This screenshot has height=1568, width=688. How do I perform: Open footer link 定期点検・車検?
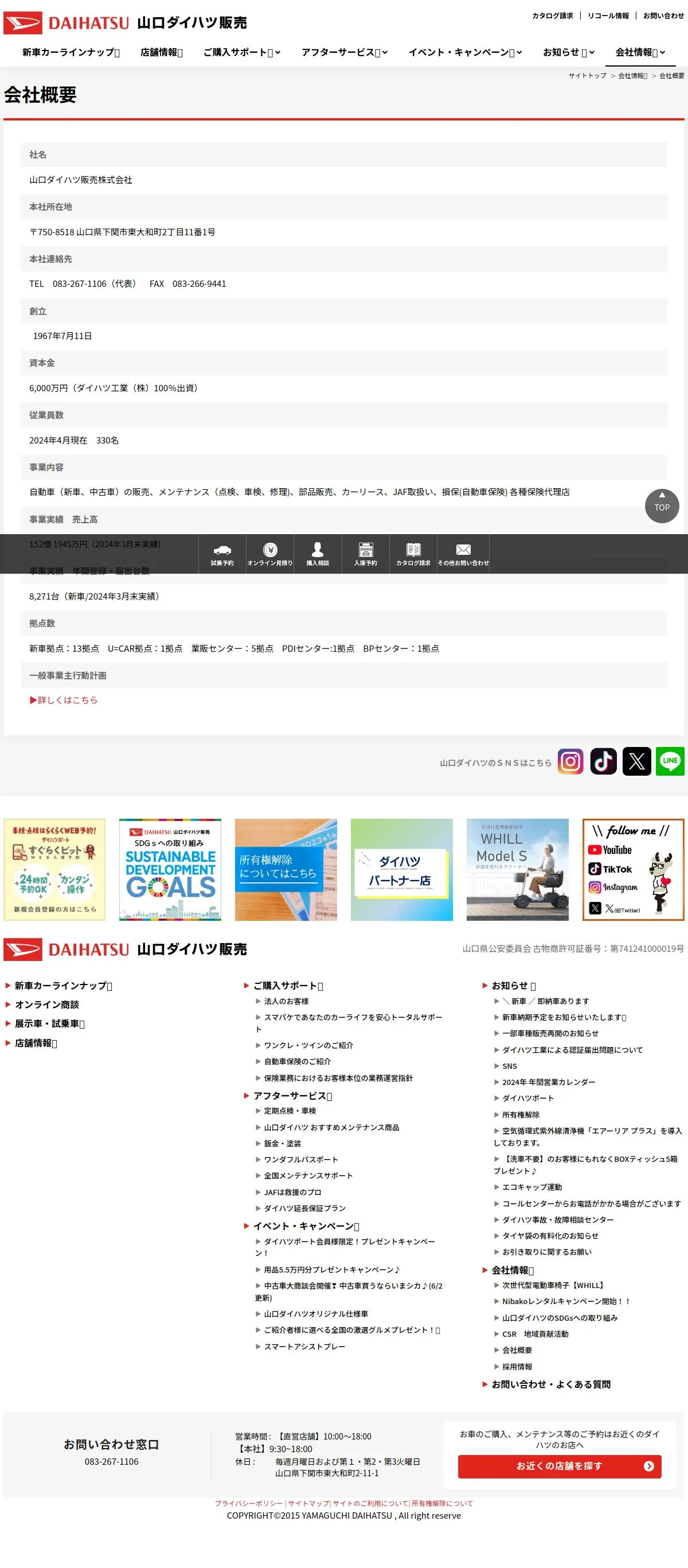pos(290,1111)
